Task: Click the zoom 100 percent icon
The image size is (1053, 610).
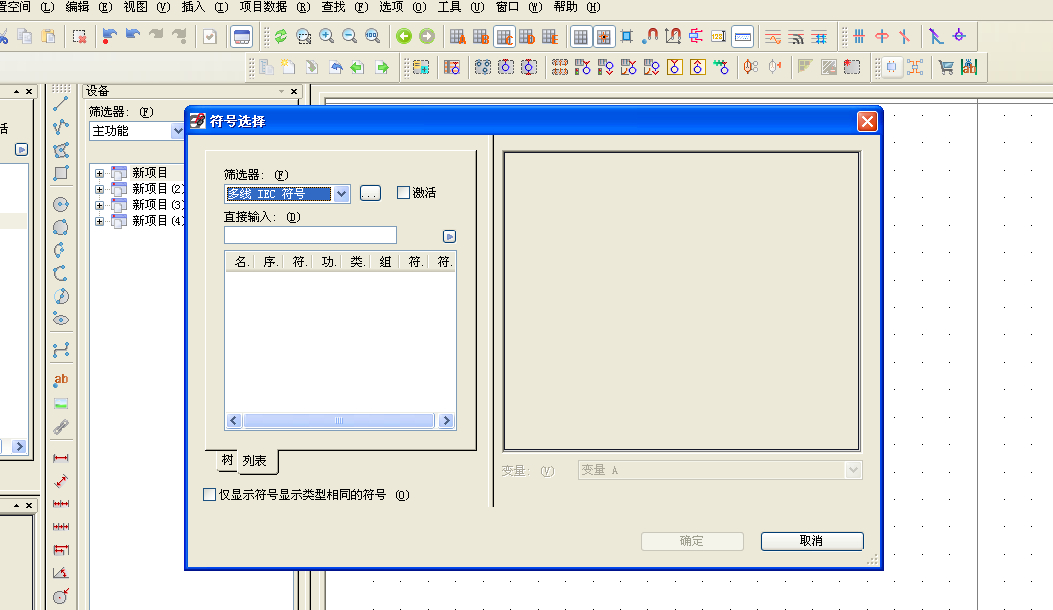Action: (372, 36)
